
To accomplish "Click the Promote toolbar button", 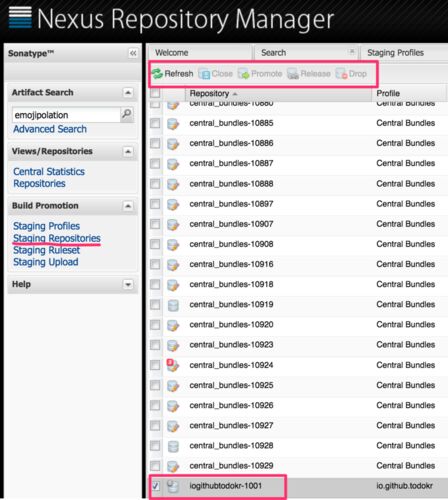I will pyautogui.click(x=260, y=74).
